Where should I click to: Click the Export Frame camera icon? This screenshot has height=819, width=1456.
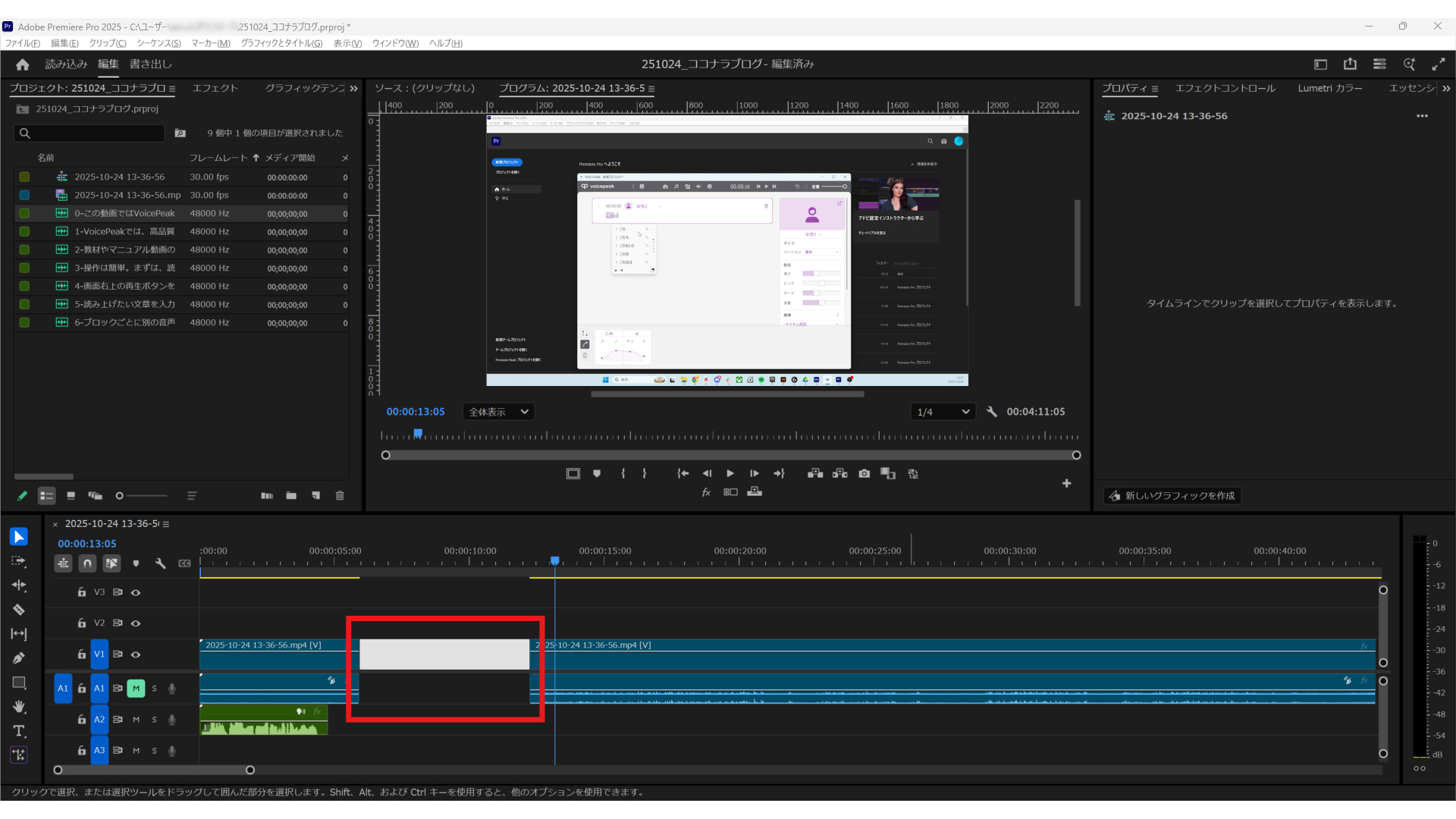864,473
